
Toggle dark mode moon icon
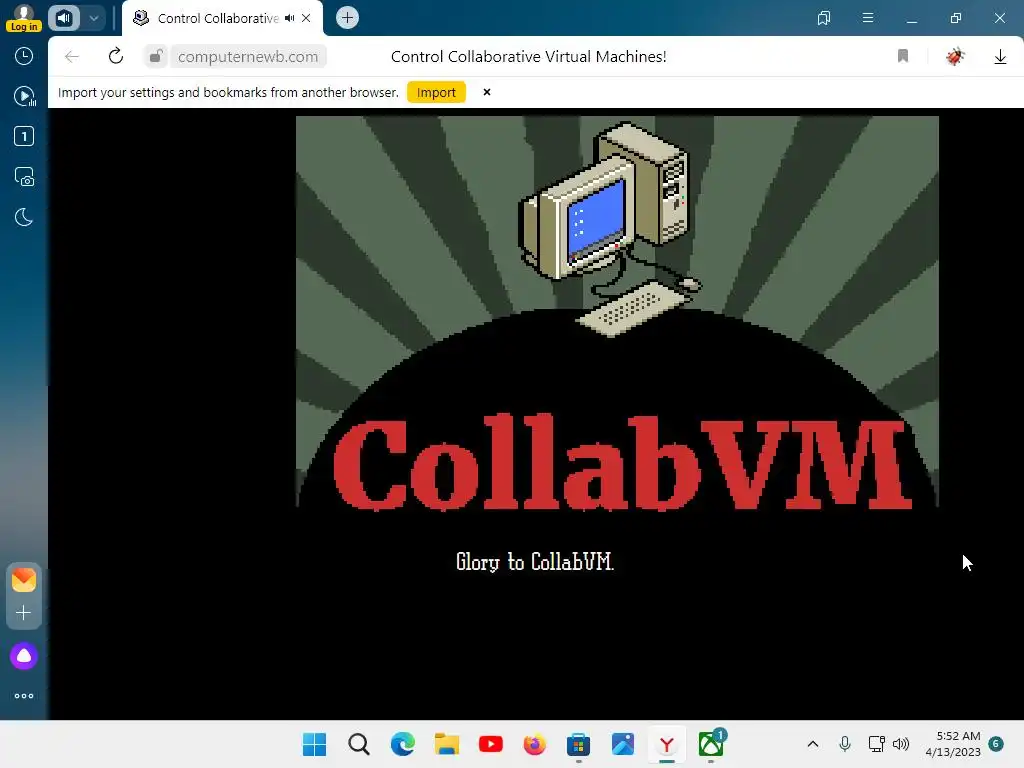coord(24,217)
